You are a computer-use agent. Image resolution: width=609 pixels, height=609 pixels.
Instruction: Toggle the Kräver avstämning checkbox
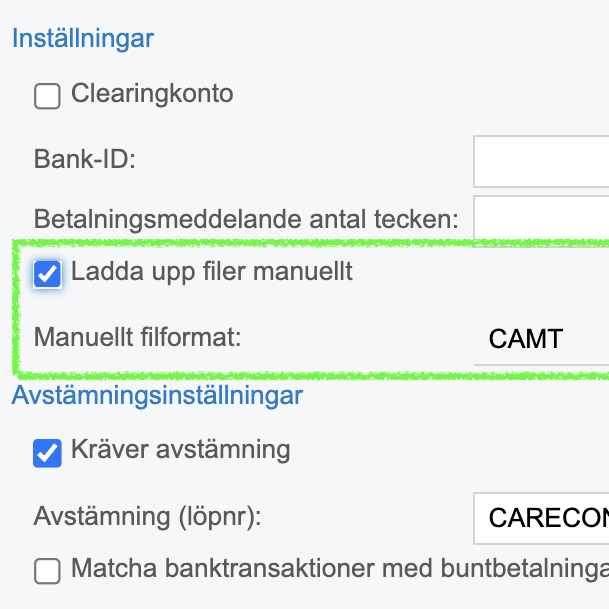pyautogui.click(x=47, y=452)
